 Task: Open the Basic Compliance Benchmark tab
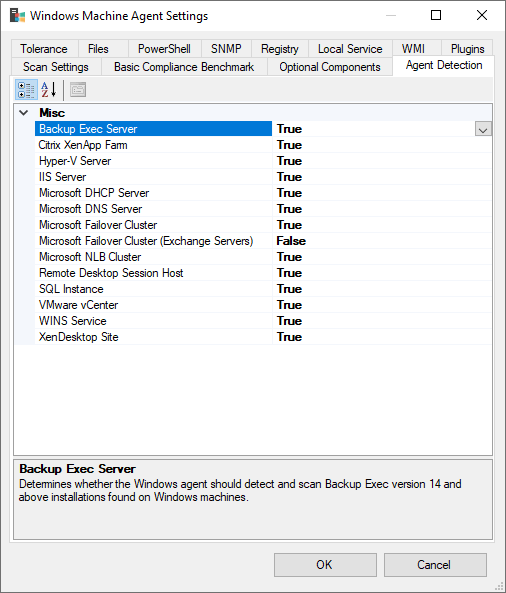(x=184, y=67)
